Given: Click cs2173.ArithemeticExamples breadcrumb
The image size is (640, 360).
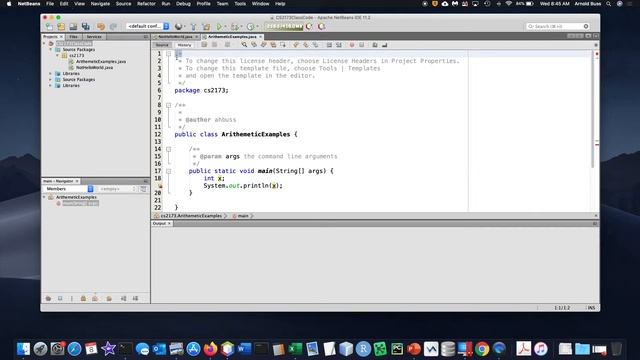Looking at the screenshot, I should (x=191, y=216).
